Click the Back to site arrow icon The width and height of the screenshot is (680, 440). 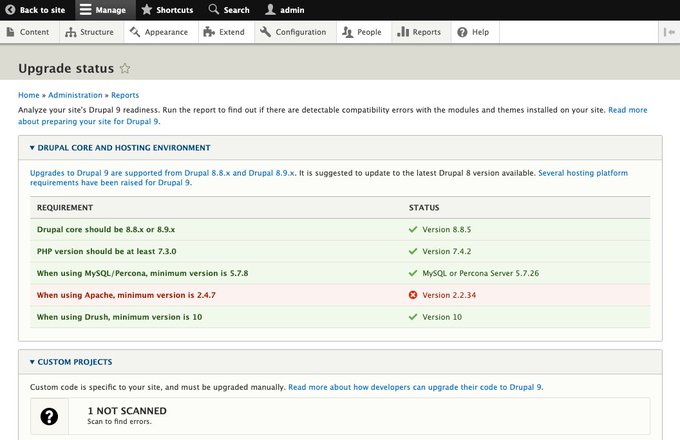click(x=10, y=10)
